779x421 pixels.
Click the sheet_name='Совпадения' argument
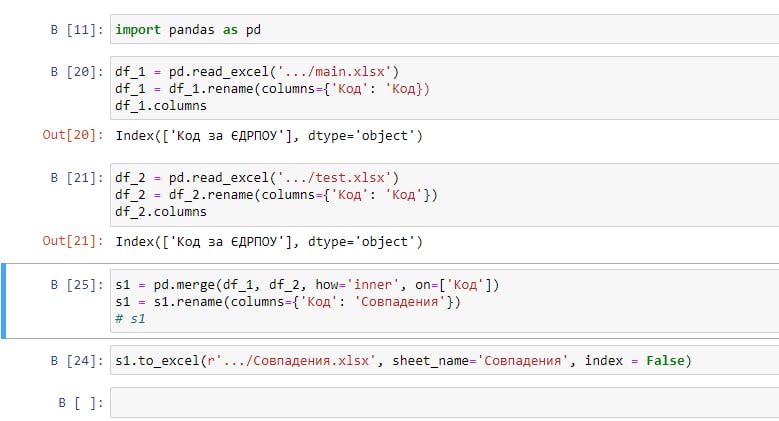point(480,361)
